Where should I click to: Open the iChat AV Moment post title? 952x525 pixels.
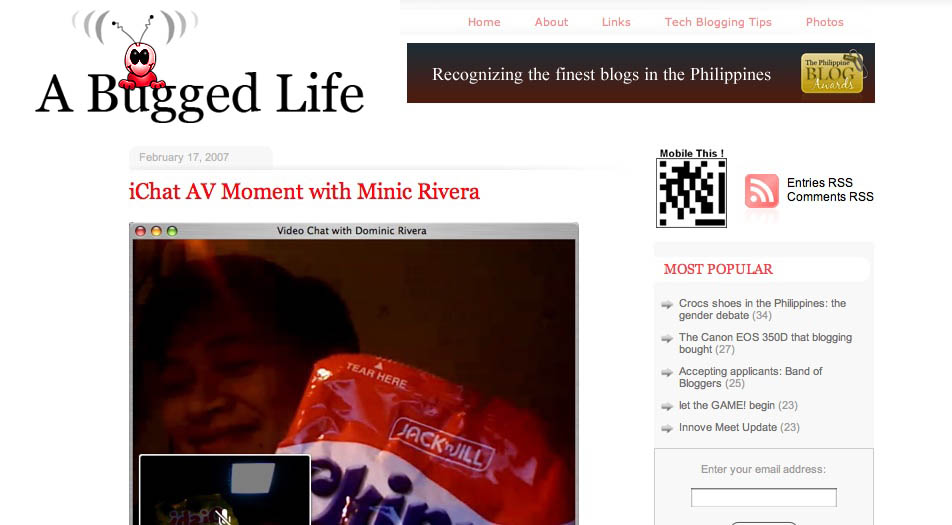pos(304,191)
